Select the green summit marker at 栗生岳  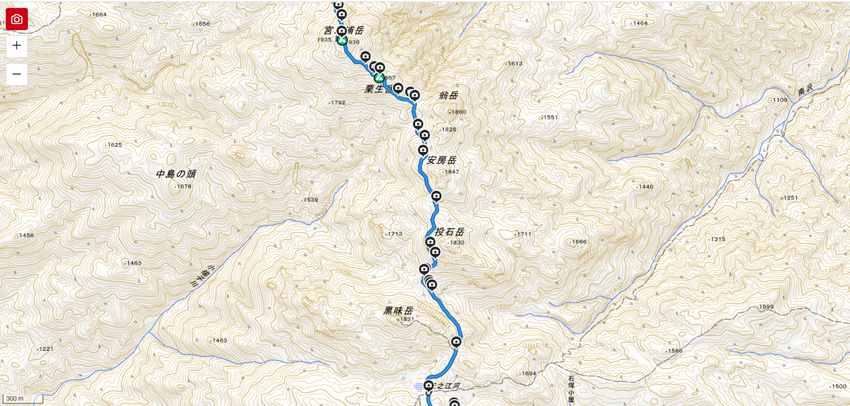379,78
